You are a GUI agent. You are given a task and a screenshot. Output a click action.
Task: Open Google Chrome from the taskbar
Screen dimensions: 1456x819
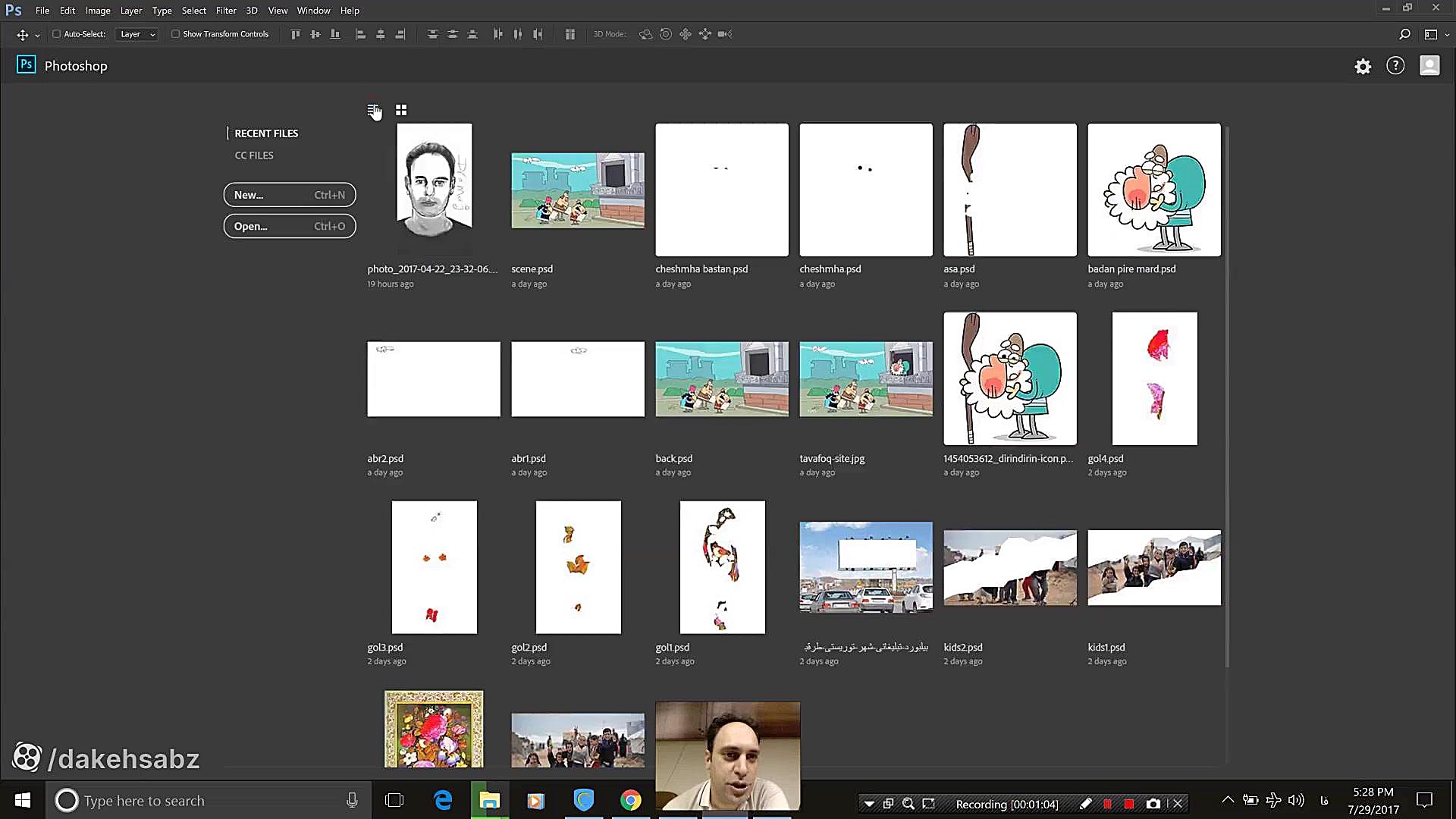click(x=630, y=800)
